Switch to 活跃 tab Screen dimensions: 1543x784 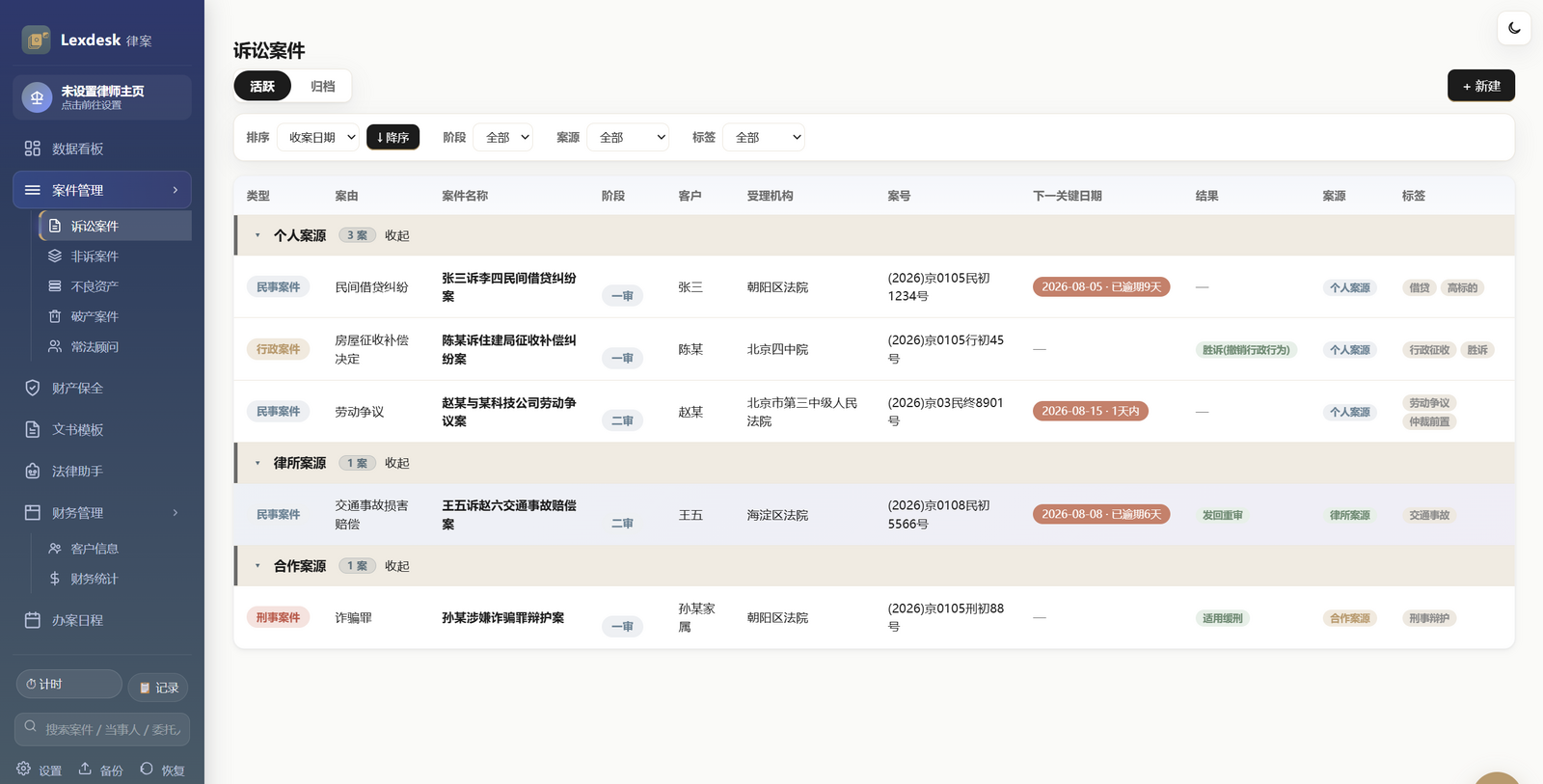[262, 86]
